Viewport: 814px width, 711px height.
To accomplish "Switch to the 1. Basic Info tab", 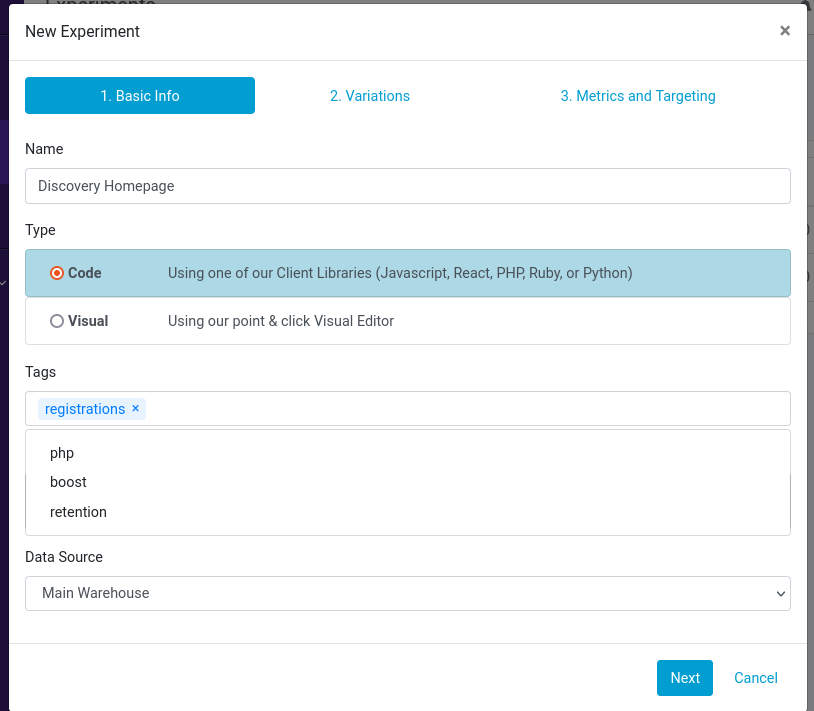I will click(140, 96).
